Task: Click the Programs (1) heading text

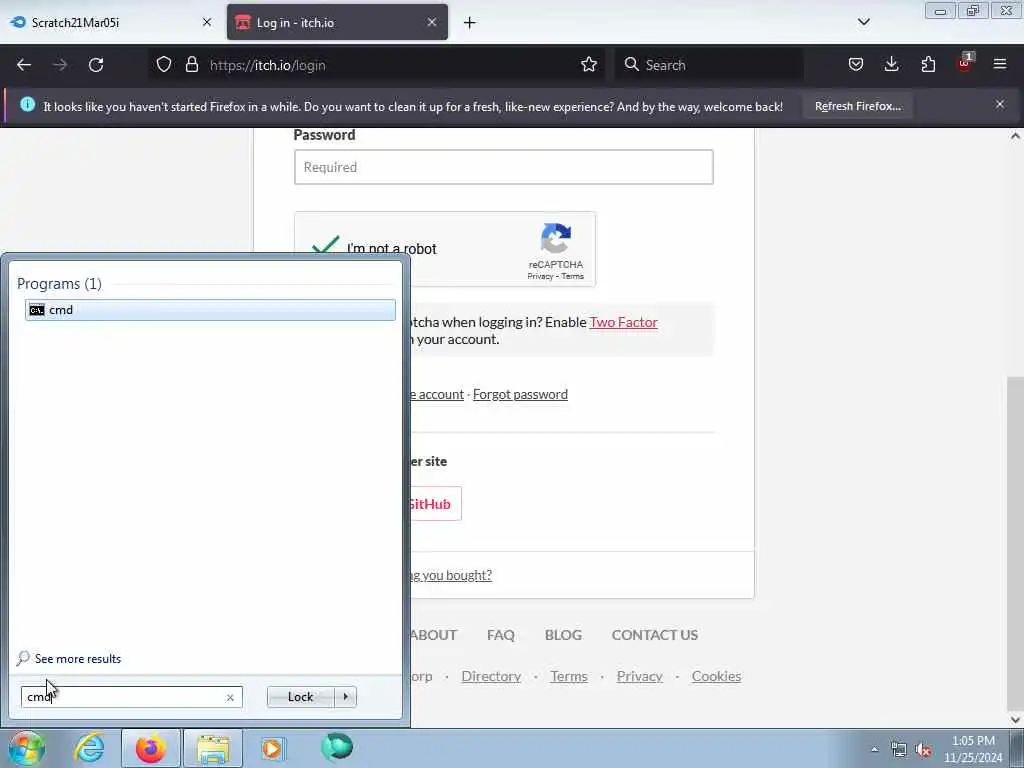Action: coord(59,283)
